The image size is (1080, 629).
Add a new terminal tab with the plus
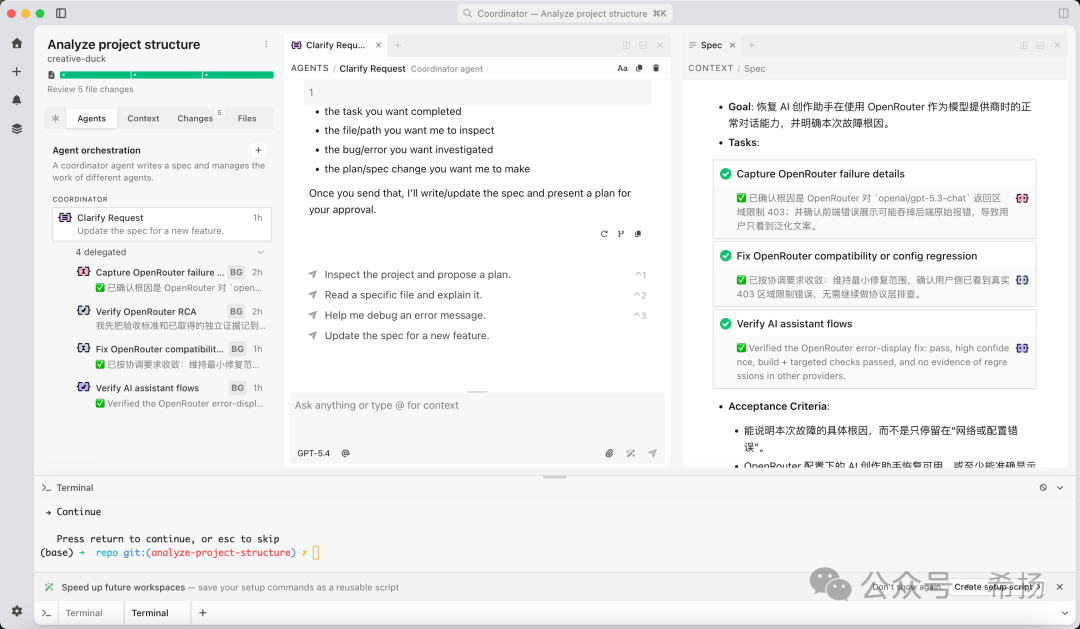click(x=202, y=612)
